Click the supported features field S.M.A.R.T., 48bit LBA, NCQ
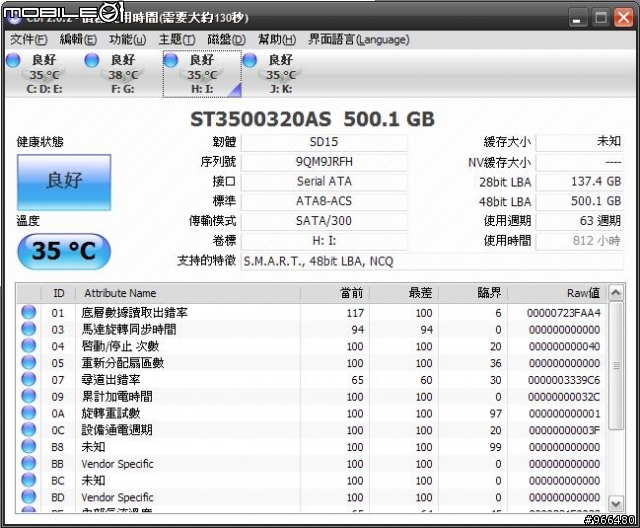This screenshot has height=528, width=640. 432,261
